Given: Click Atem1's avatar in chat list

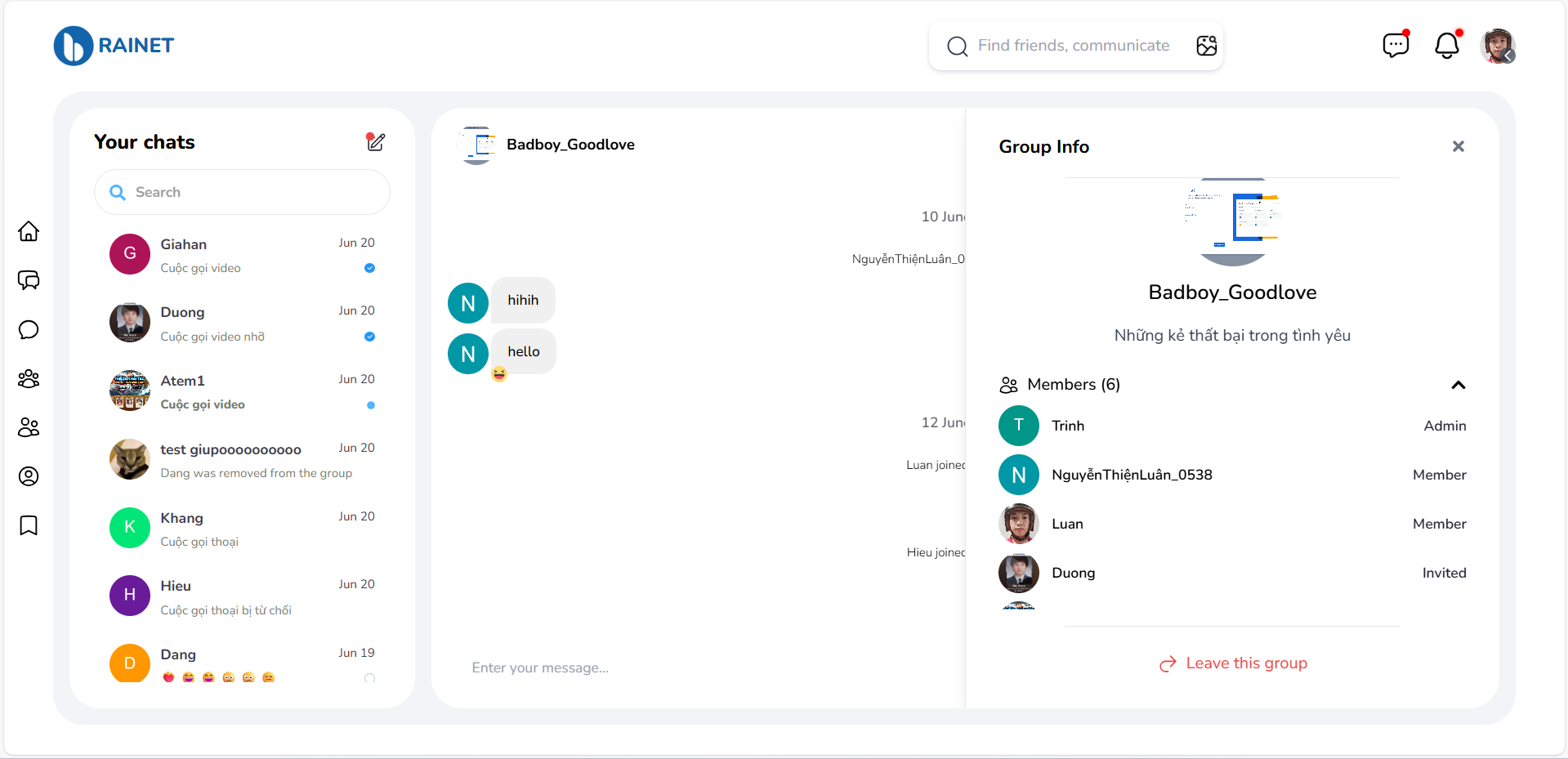Looking at the screenshot, I should (x=130, y=391).
